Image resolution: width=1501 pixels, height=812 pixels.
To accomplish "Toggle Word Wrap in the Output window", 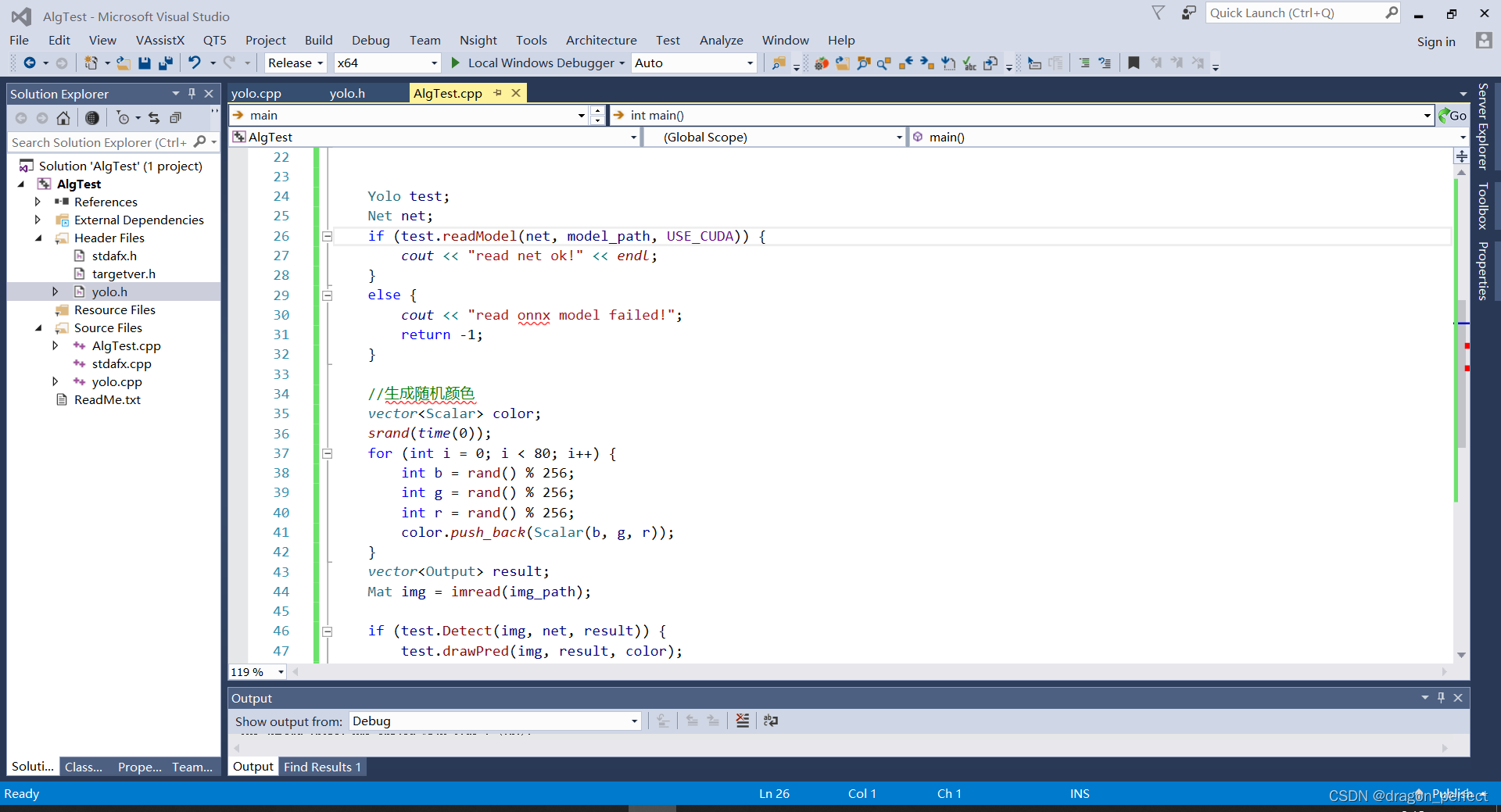I will pos(772,721).
